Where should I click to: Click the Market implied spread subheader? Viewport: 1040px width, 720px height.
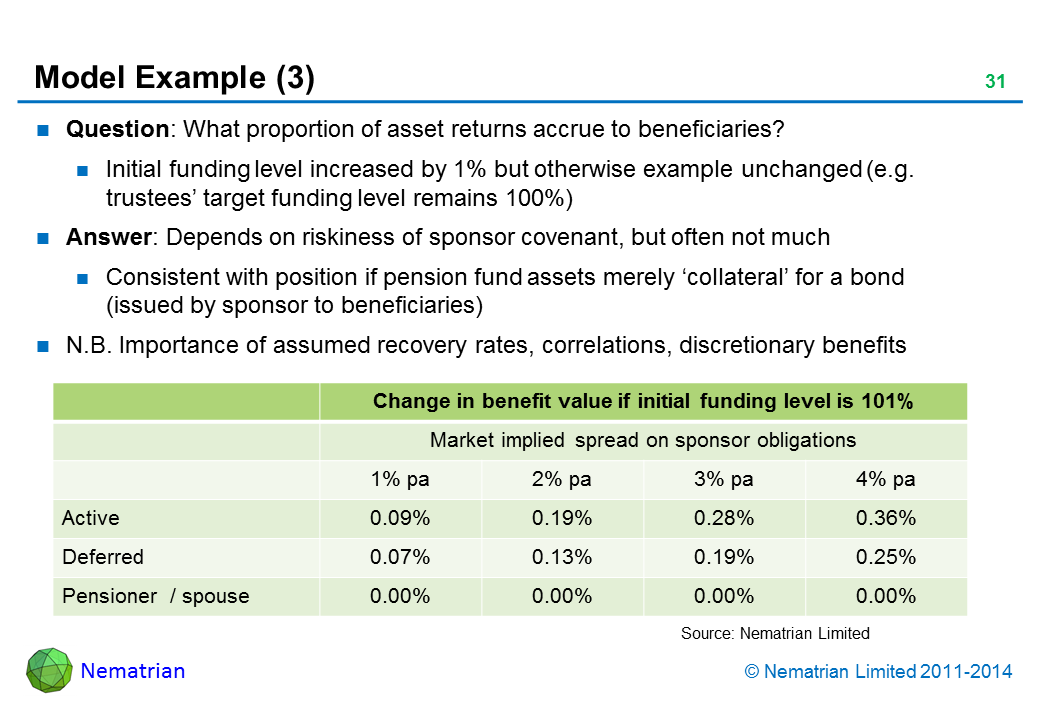pyautogui.click(x=642, y=440)
